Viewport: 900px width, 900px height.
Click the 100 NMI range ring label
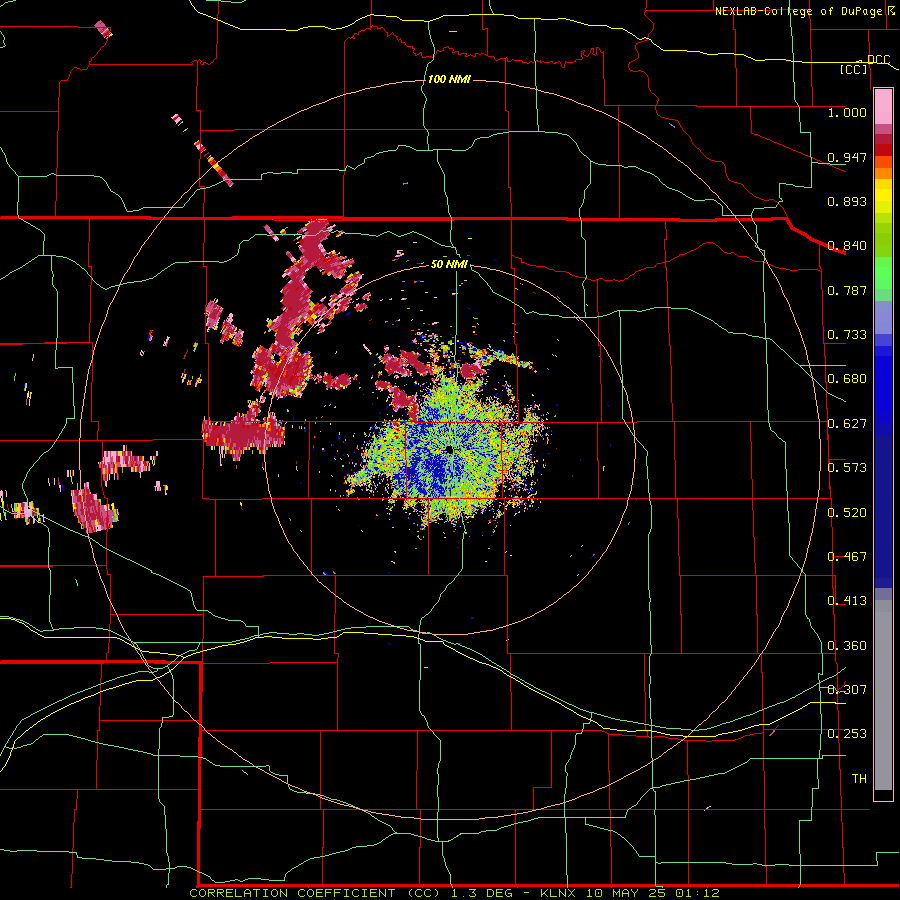pyautogui.click(x=449, y=79)
